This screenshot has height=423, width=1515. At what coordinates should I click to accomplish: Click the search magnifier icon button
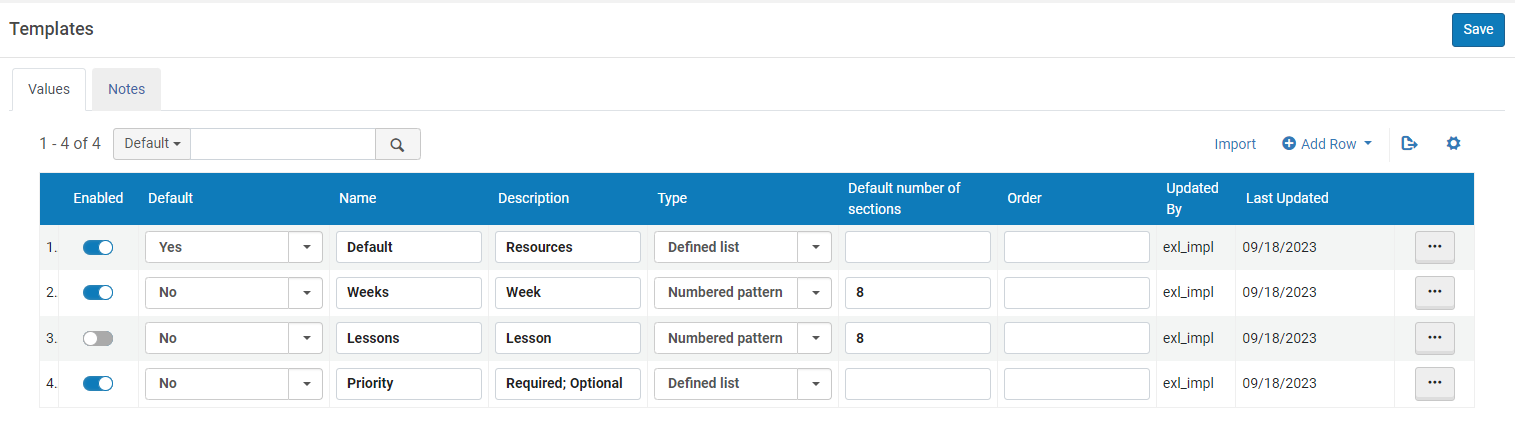click(397, 144)
